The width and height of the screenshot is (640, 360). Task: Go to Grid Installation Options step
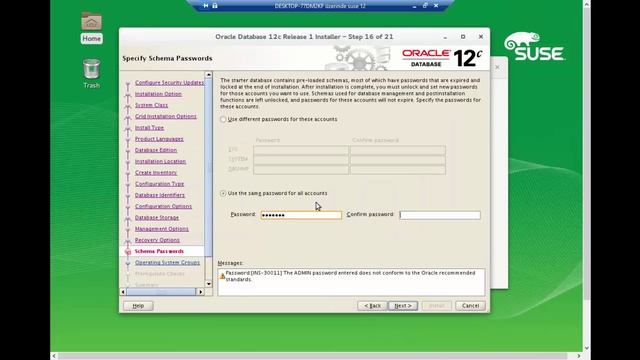pyautogui.click(x=166, y=116)
